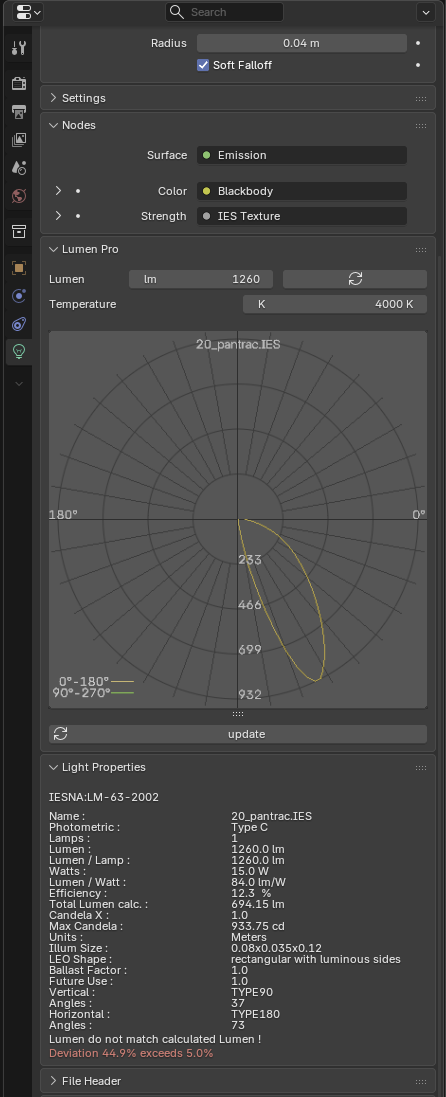Open the Collection properties tab

click(19, 232)
